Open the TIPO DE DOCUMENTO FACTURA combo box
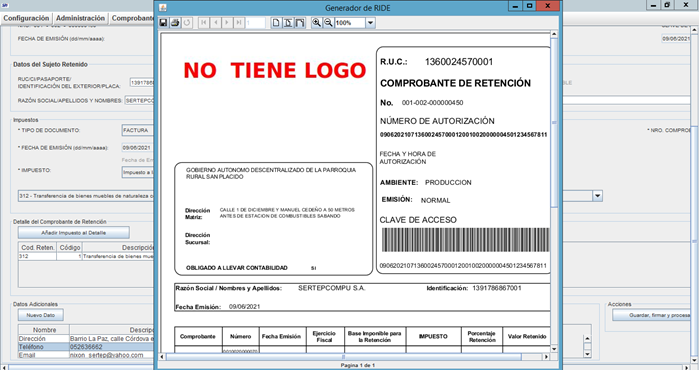 click(x=137, y=130)
